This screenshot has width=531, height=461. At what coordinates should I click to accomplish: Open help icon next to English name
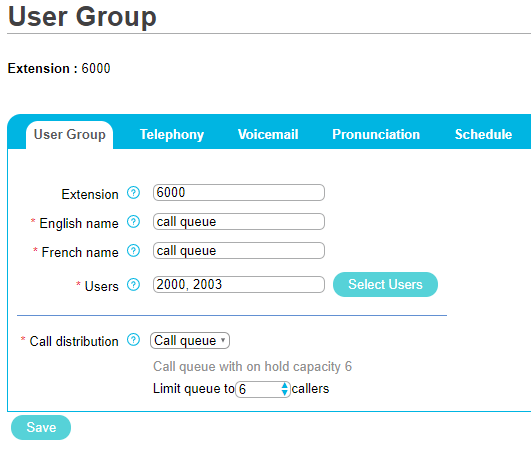click(133, 222)
